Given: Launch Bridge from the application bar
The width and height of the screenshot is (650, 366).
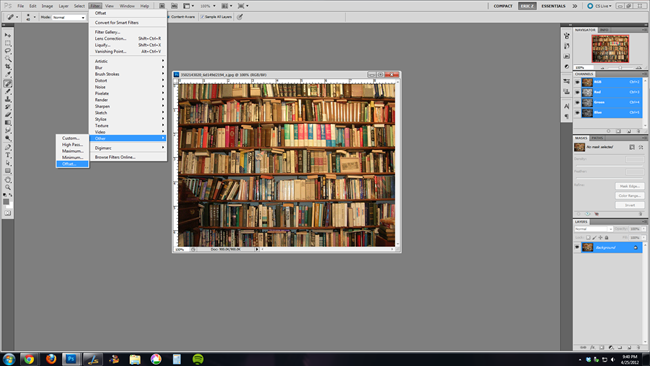Looking at the screenshot, I should pos(162,6).
